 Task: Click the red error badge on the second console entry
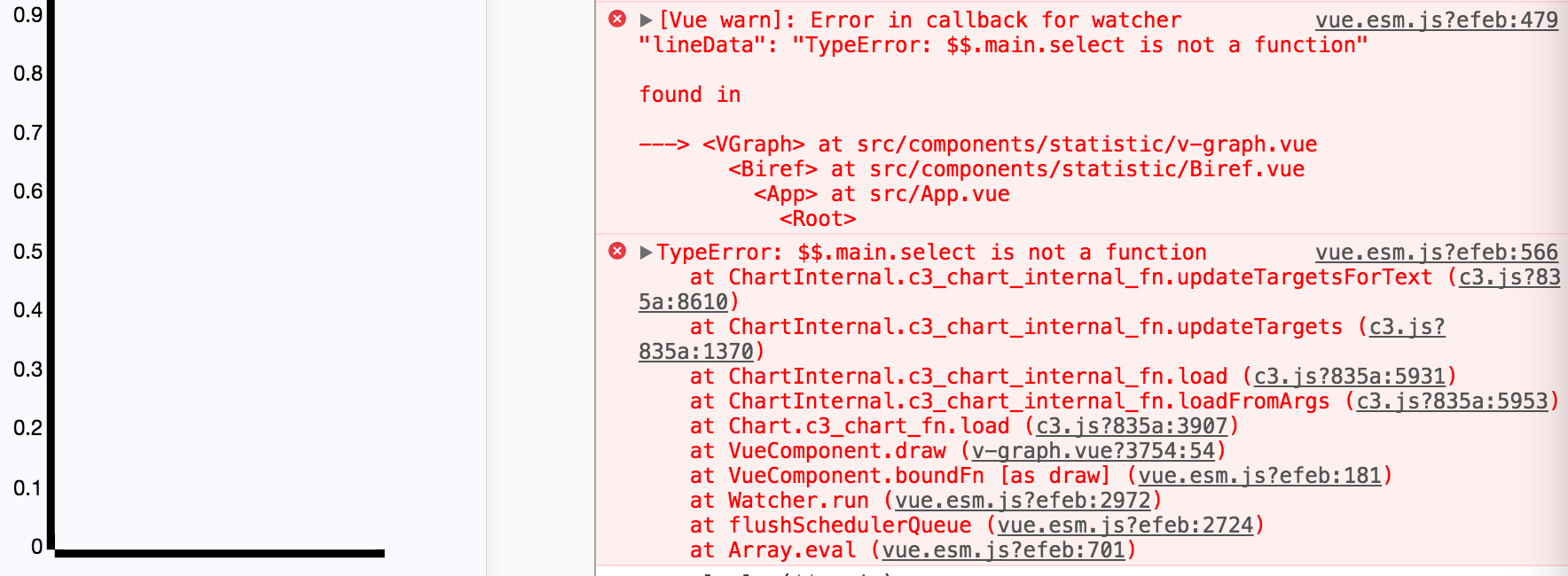point(618,252)
